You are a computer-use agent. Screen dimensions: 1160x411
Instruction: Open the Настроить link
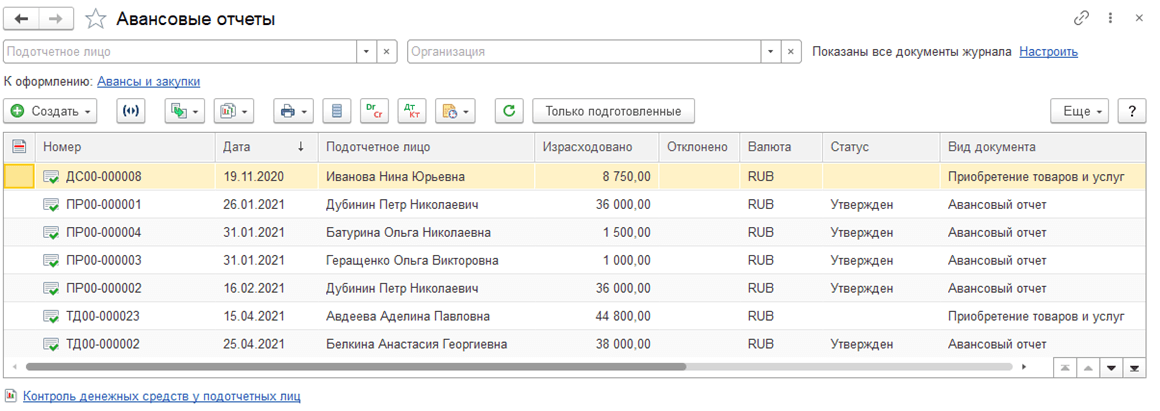coord(1048,51)
